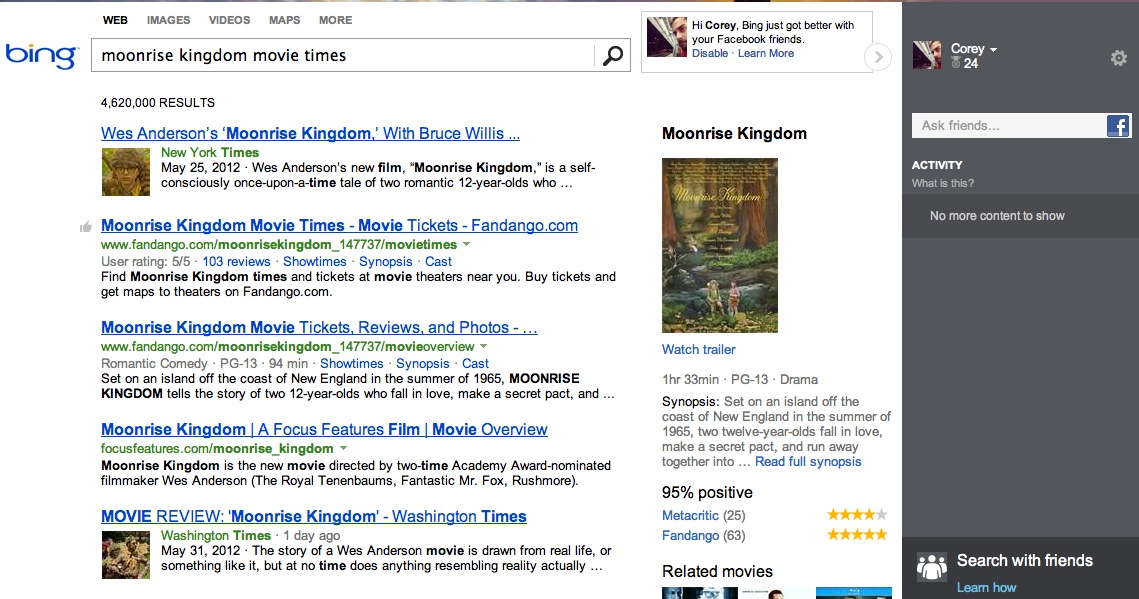Click the Bing logo
Screen dimensions: 1139x599
(41, 56)
